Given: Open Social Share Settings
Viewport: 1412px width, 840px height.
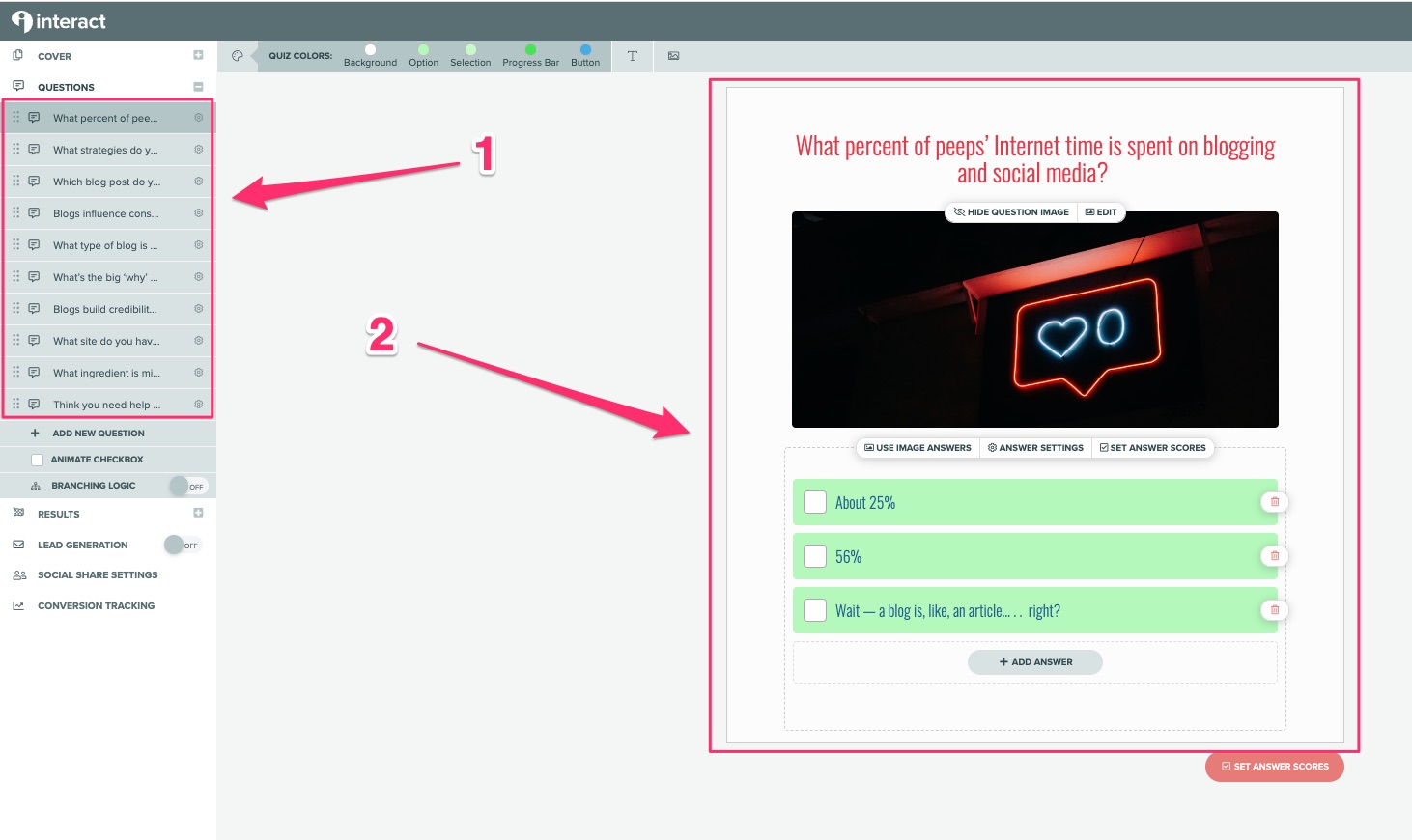Looking at the screenshot, I should tap(97, 574).
